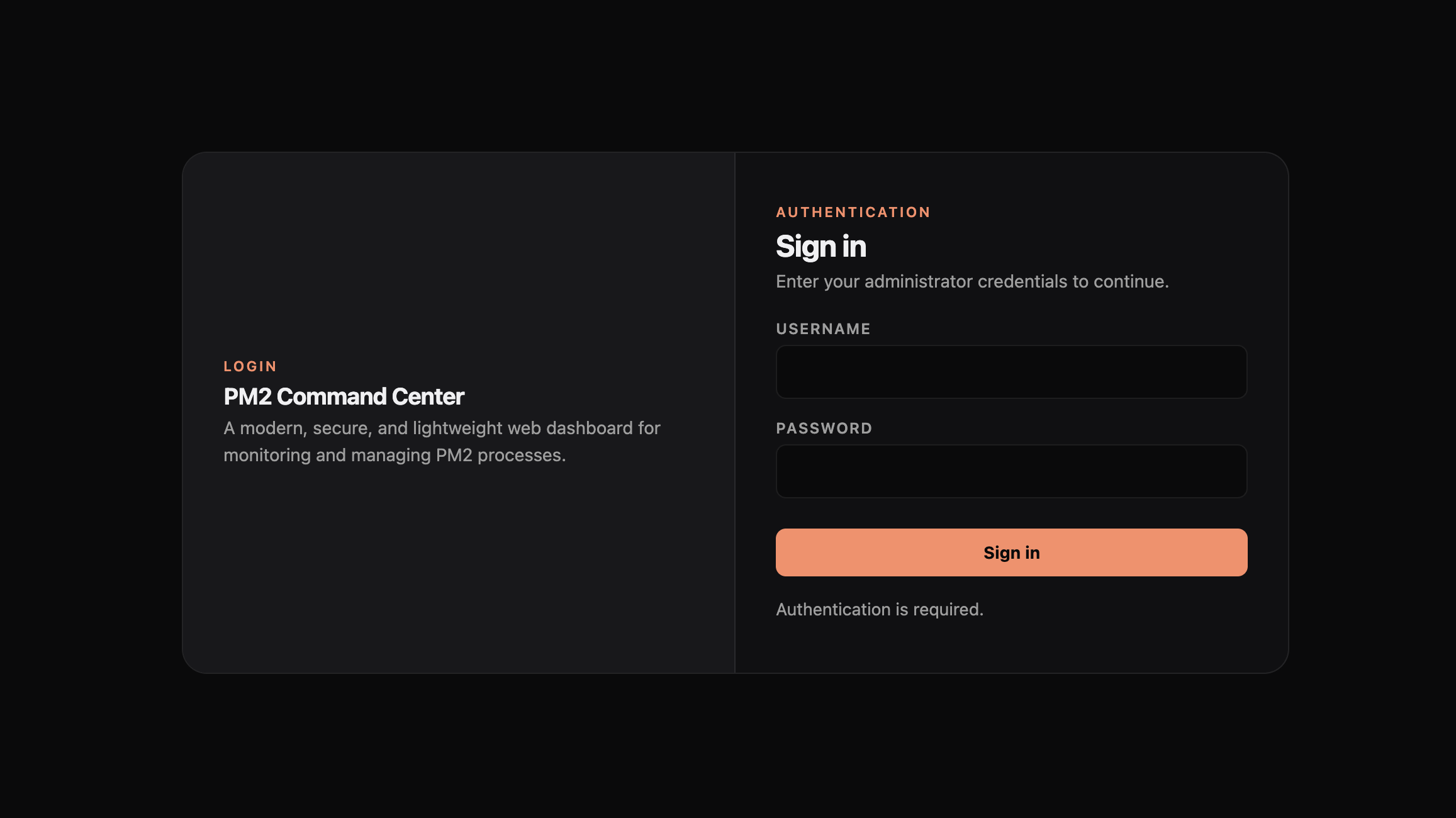
Task: Click the dashboard description text
Action: point(440,440)
